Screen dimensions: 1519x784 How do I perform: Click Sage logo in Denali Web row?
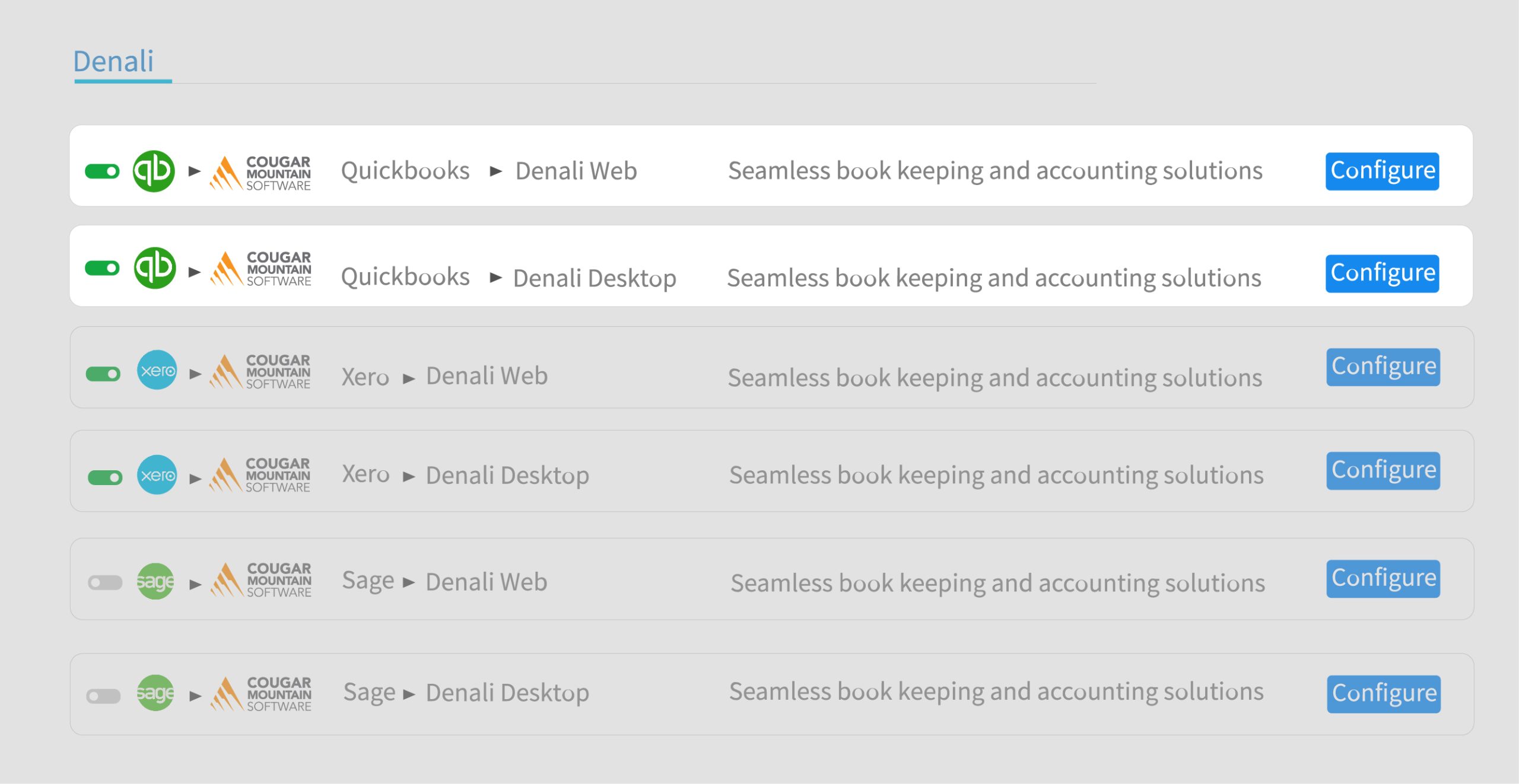coord(155,581)
